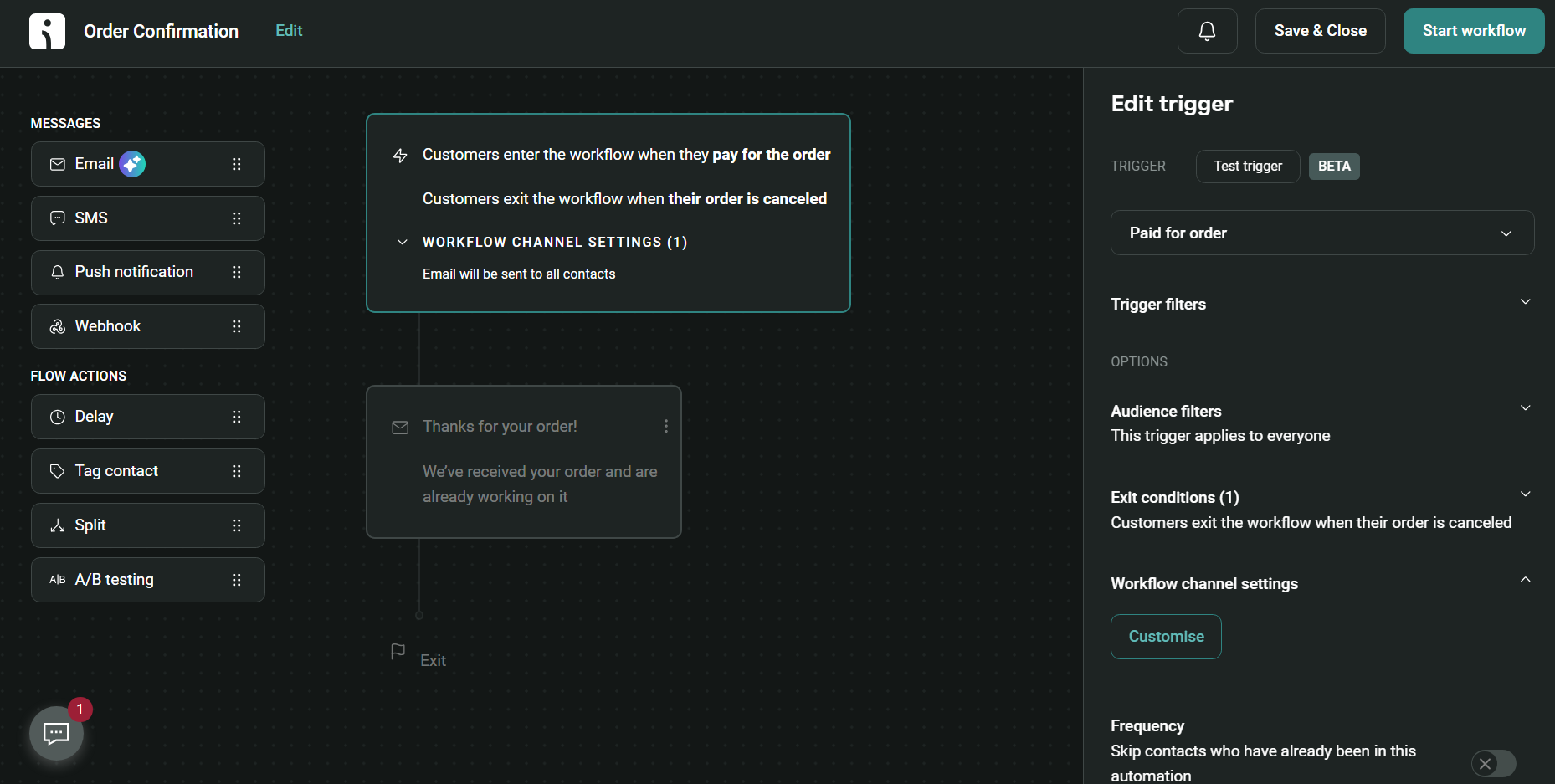
Task: Select the Delay flow action
Action: tap(148, 417)
